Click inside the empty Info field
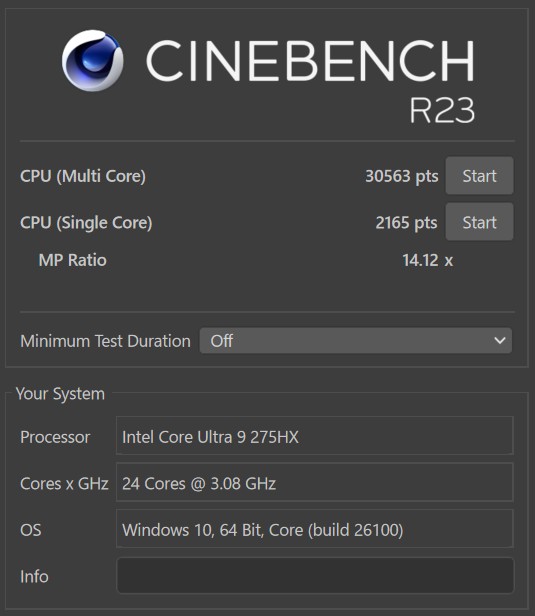This screenshot has width=535, height=616. pyautogui.click(x=315, y=575)
